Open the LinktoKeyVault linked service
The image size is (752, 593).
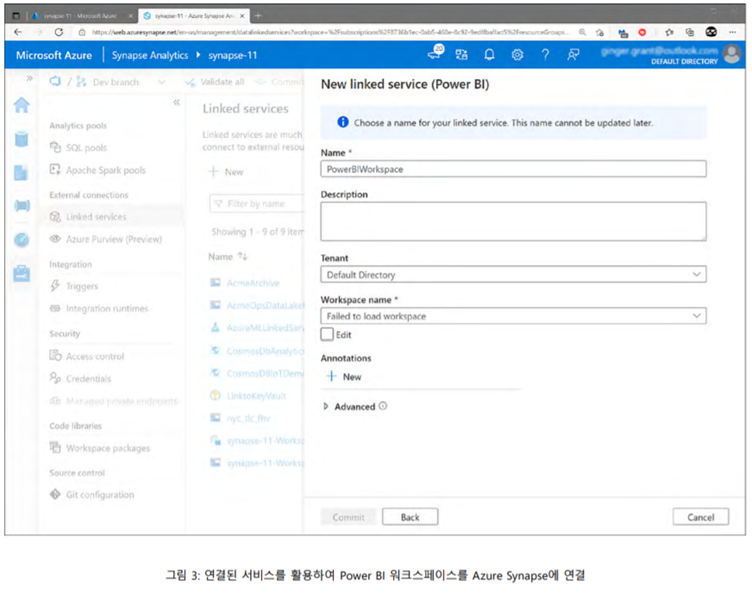[256, 396]
